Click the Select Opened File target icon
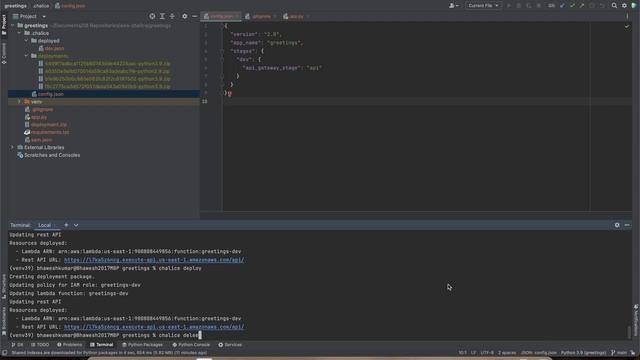This screenshot has height=360, width=640. pos(152,16)
